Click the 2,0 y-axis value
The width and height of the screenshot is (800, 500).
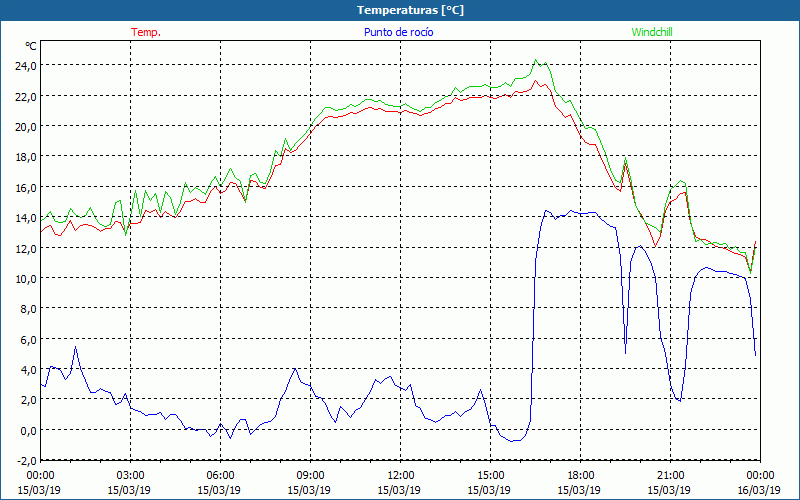[28, 399]
